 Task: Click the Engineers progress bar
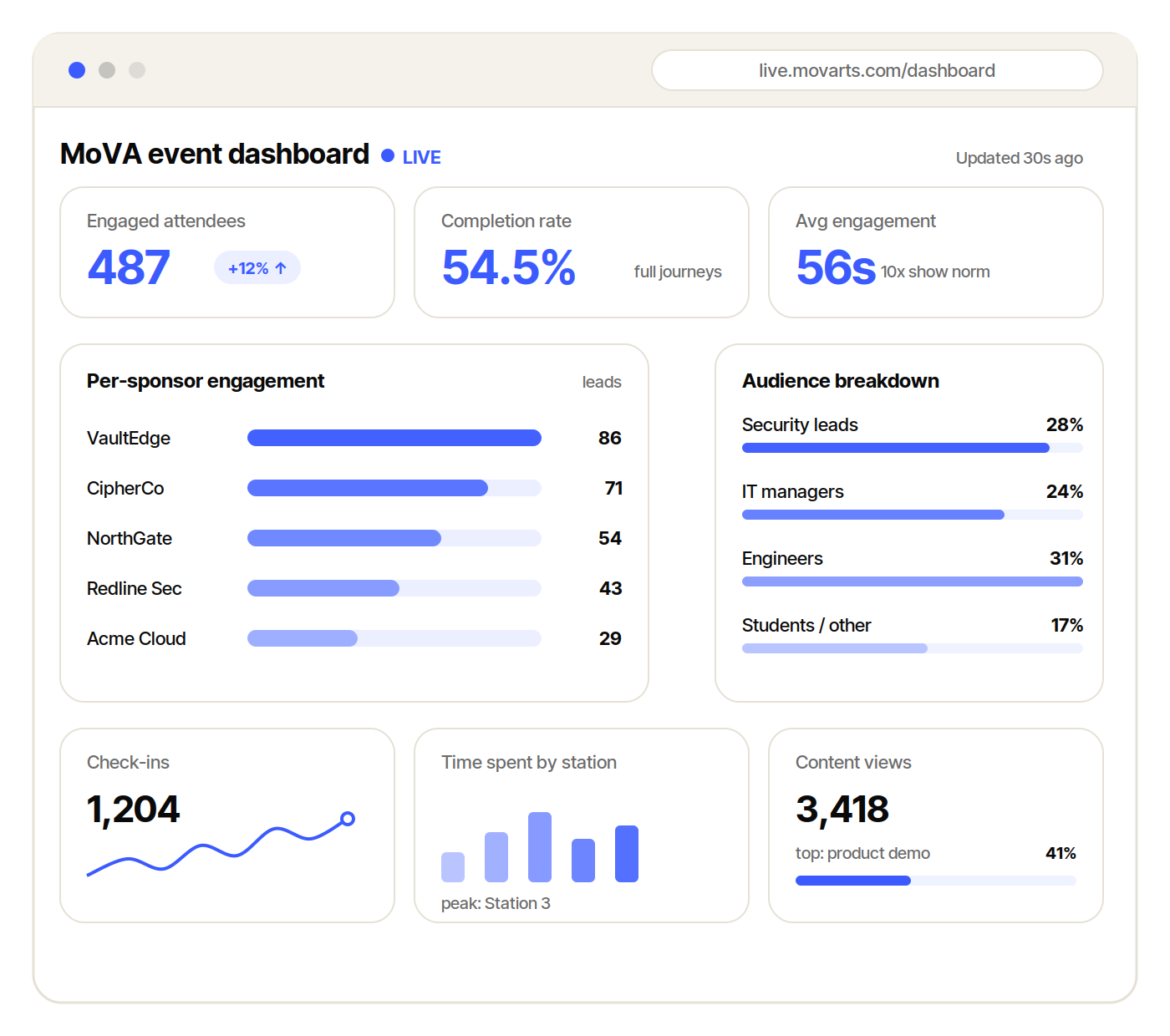coord(913,581)
